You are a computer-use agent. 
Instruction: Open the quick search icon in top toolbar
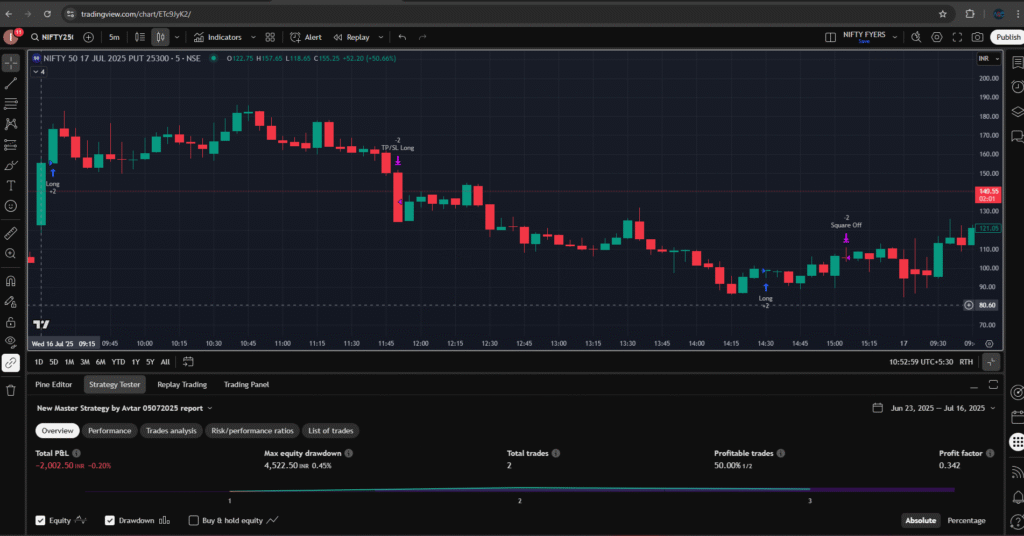click(x=916, y=37)
